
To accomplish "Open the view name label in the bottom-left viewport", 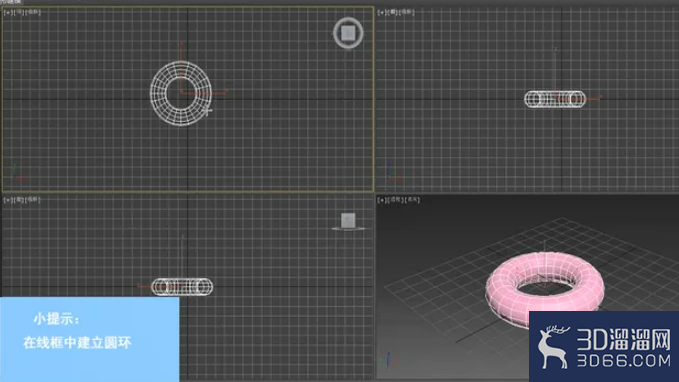I will point(19,200).
